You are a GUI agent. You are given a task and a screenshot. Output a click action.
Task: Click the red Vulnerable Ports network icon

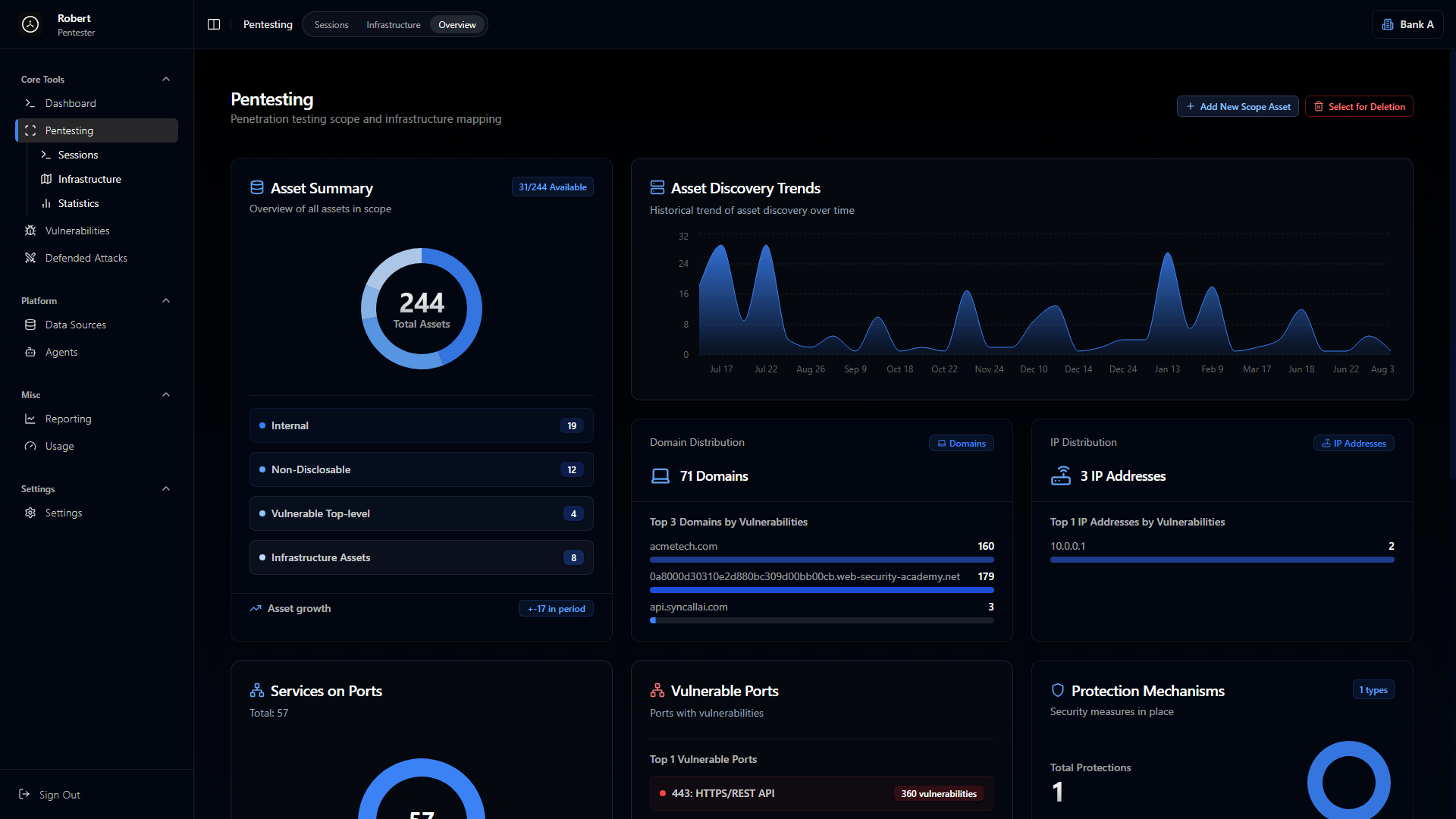(x=657, y=690)
